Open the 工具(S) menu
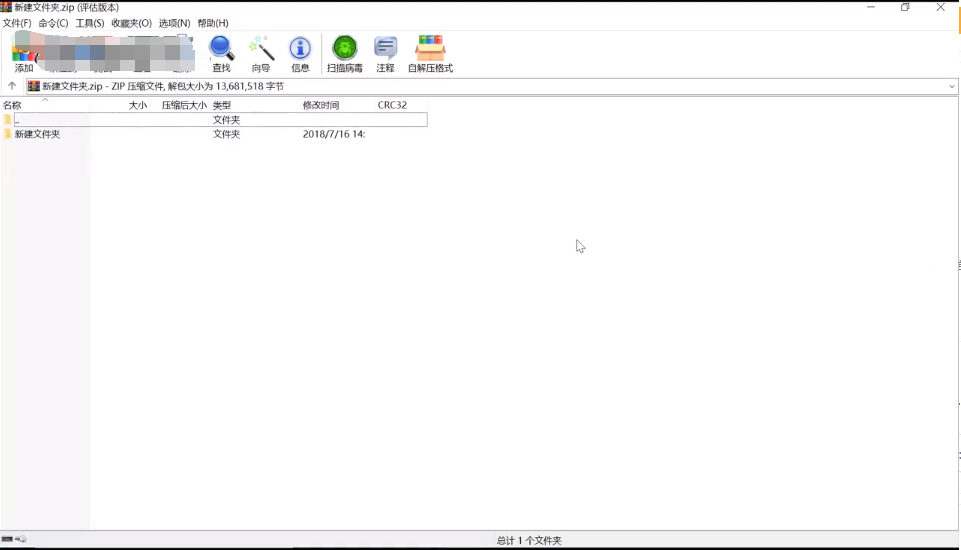This screenshot has height=550, width=961. click(89, 23)
